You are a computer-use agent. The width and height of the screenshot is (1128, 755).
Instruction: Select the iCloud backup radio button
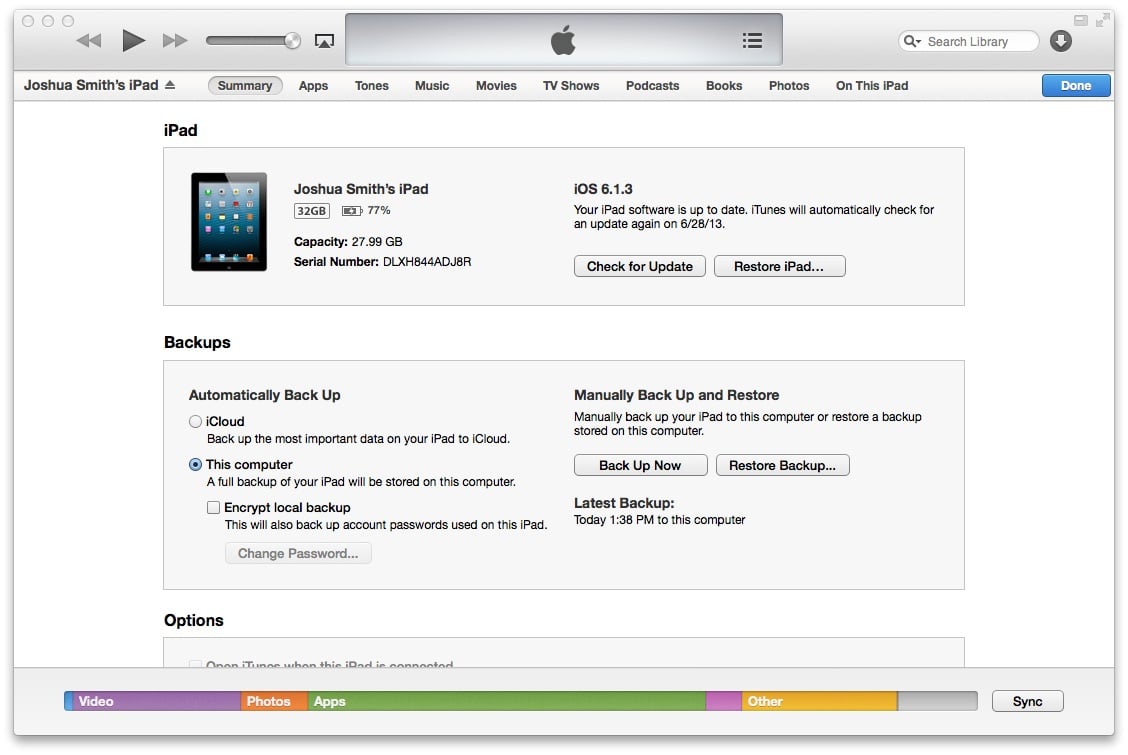[x=195, y=421]
